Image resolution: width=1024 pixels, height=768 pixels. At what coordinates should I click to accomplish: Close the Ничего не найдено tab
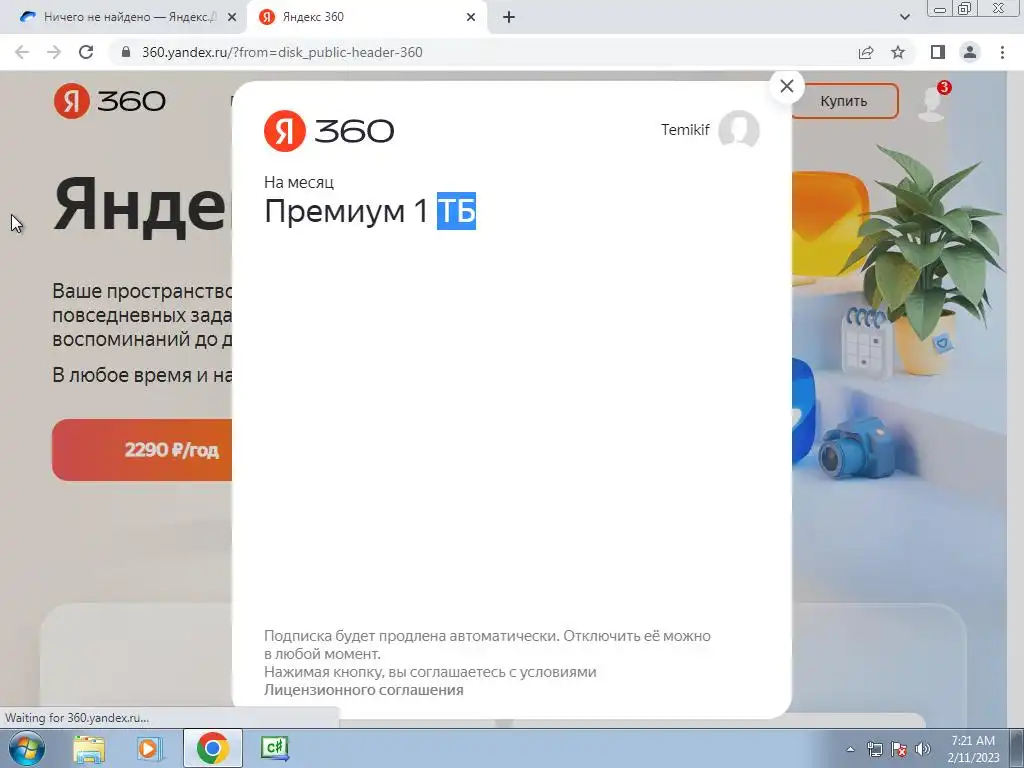(232, 18)
